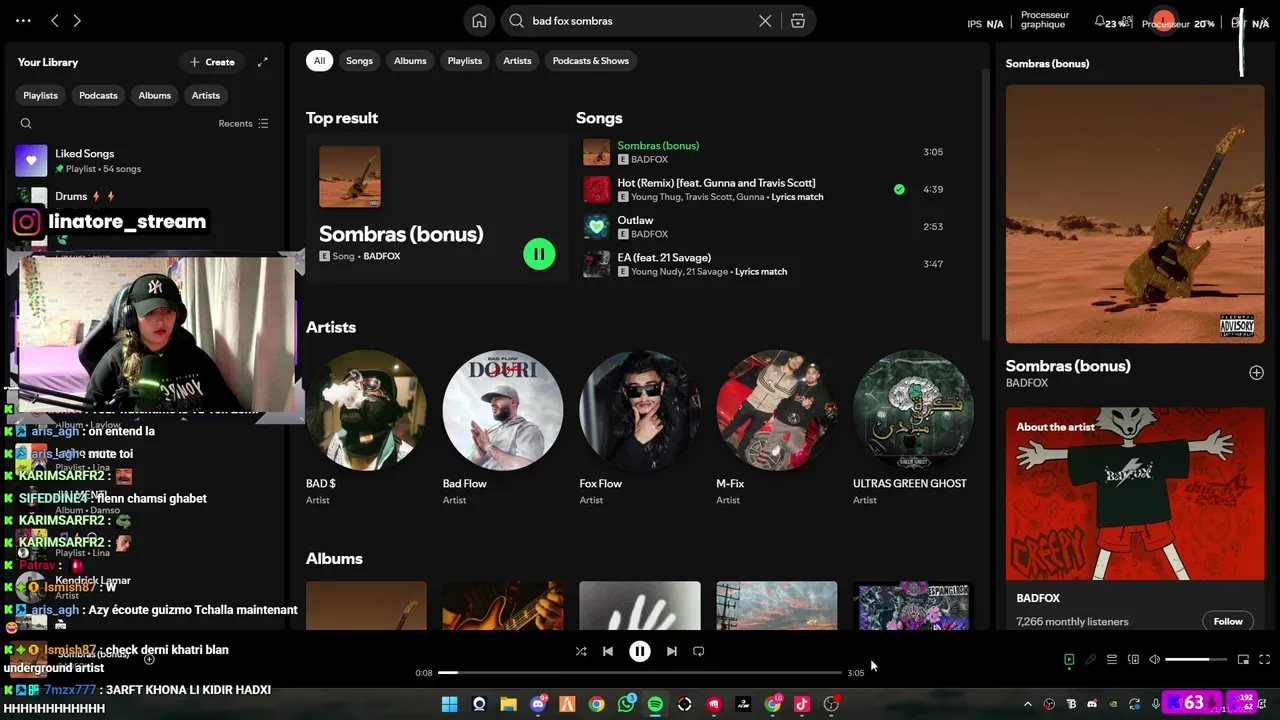Image resolution: width=1280 pixels, height=720 pixels.
Task: Go to Spotify Home via house icon
Action: click(x=479, y=21)
